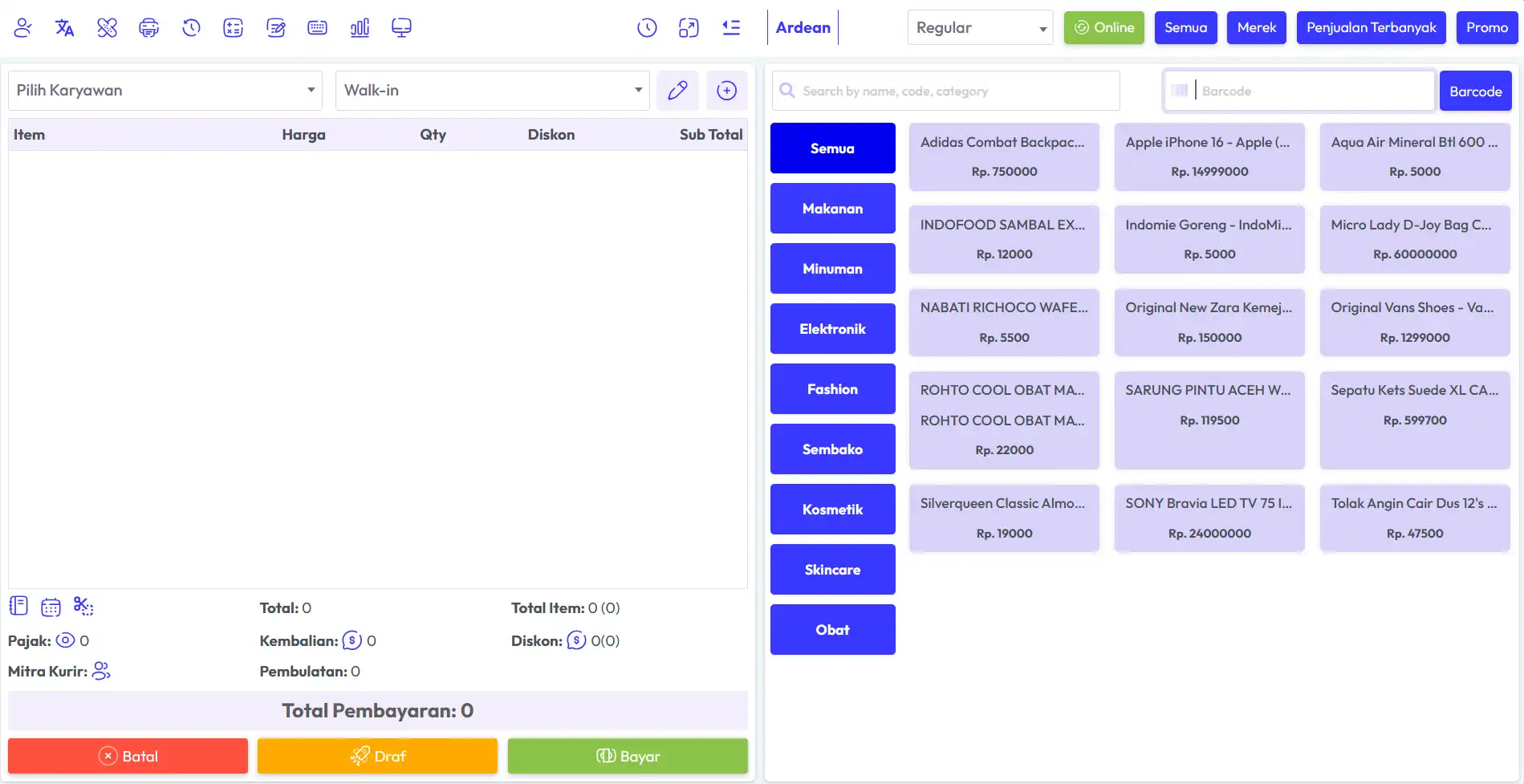Click the bandage icon in toolbar
This screenshot has width=1524, height=784.
(x=107, y=28)
